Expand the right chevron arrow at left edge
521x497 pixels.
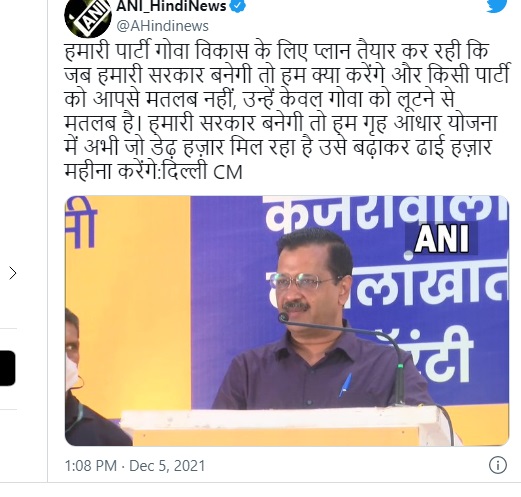(x=13, y=273)
